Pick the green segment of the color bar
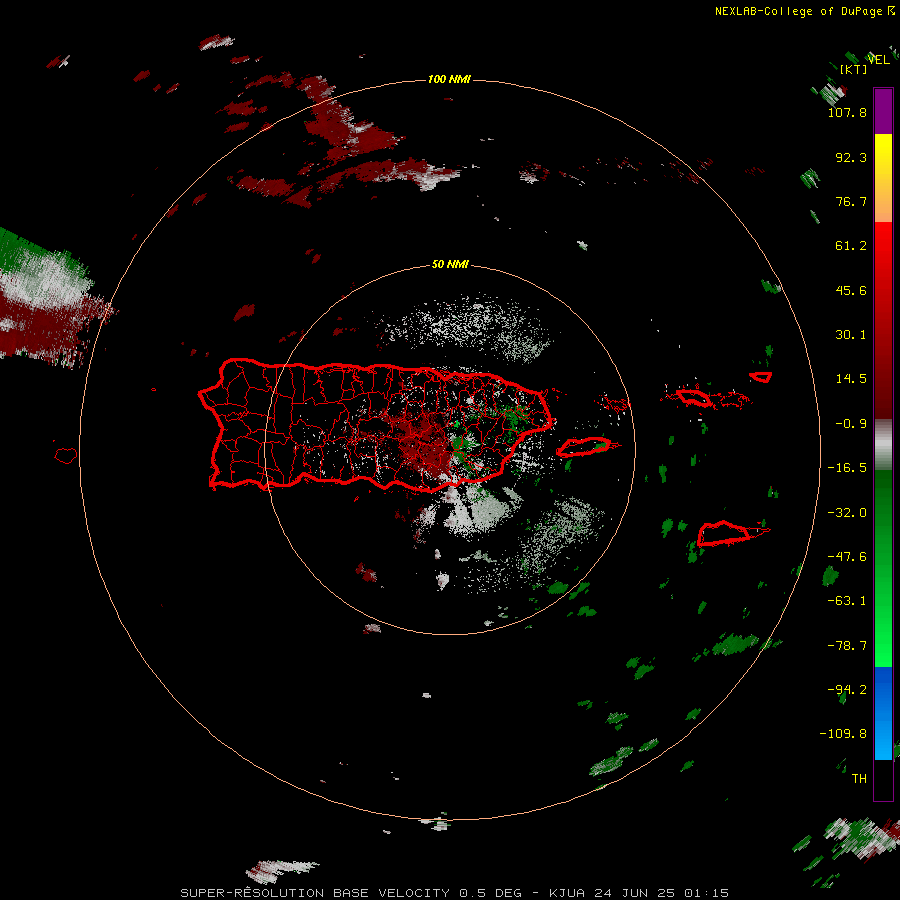The width and height of the screenshot is (900, 900). coord(883,568)
